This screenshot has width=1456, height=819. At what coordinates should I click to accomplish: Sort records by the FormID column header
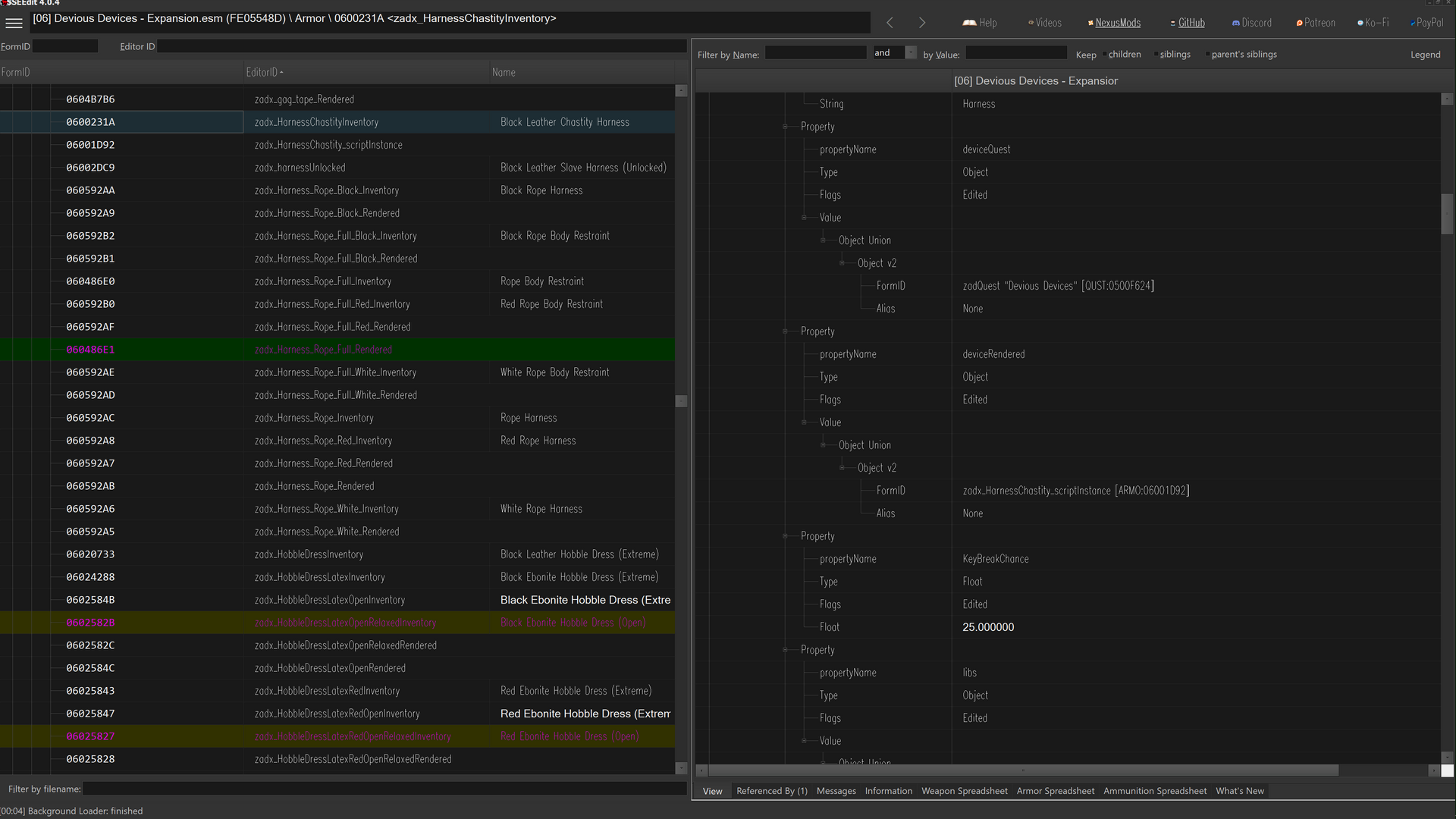(x=121, y=72)
